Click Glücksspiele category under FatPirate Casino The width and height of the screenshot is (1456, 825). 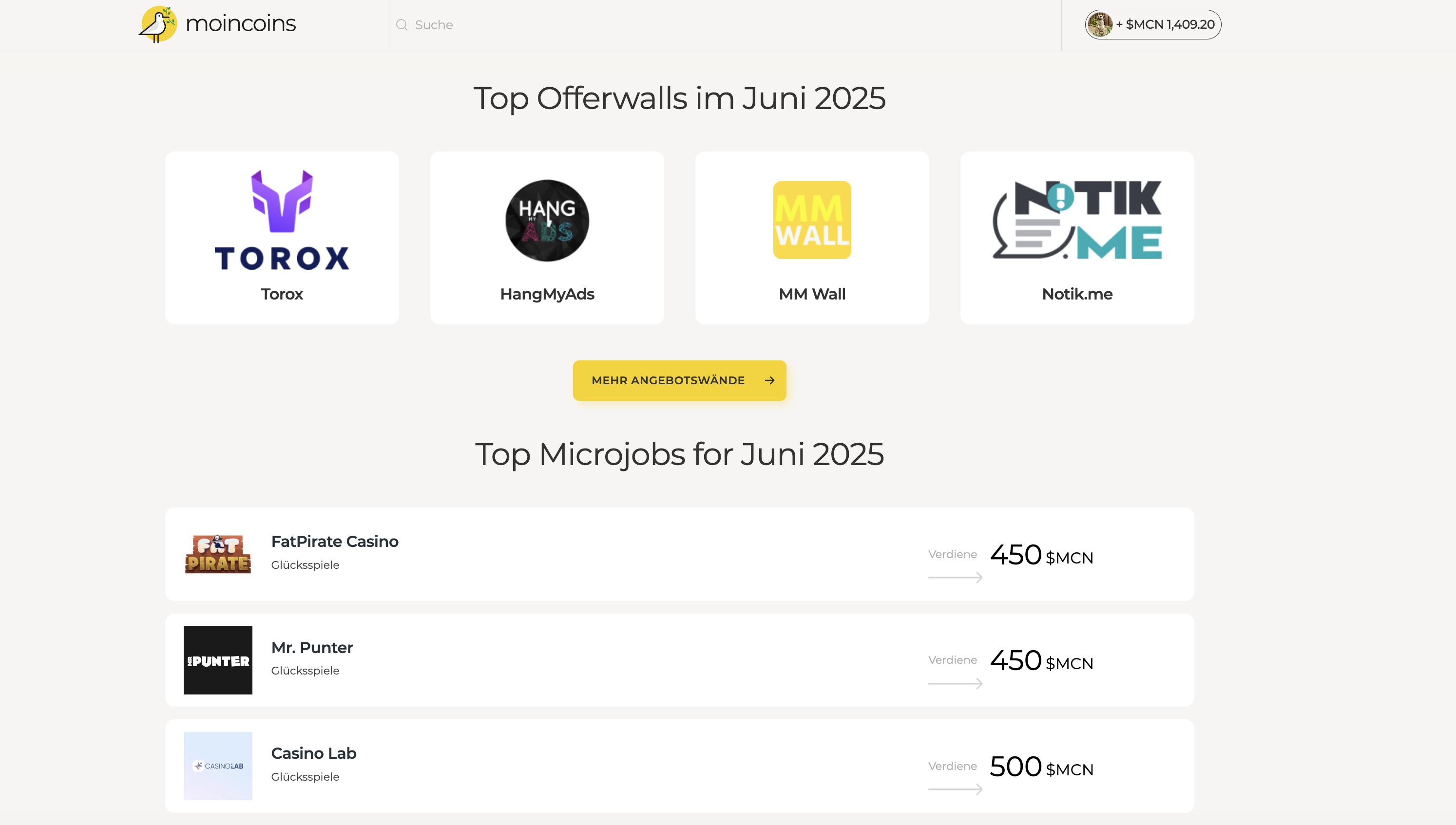pos(305,565)
